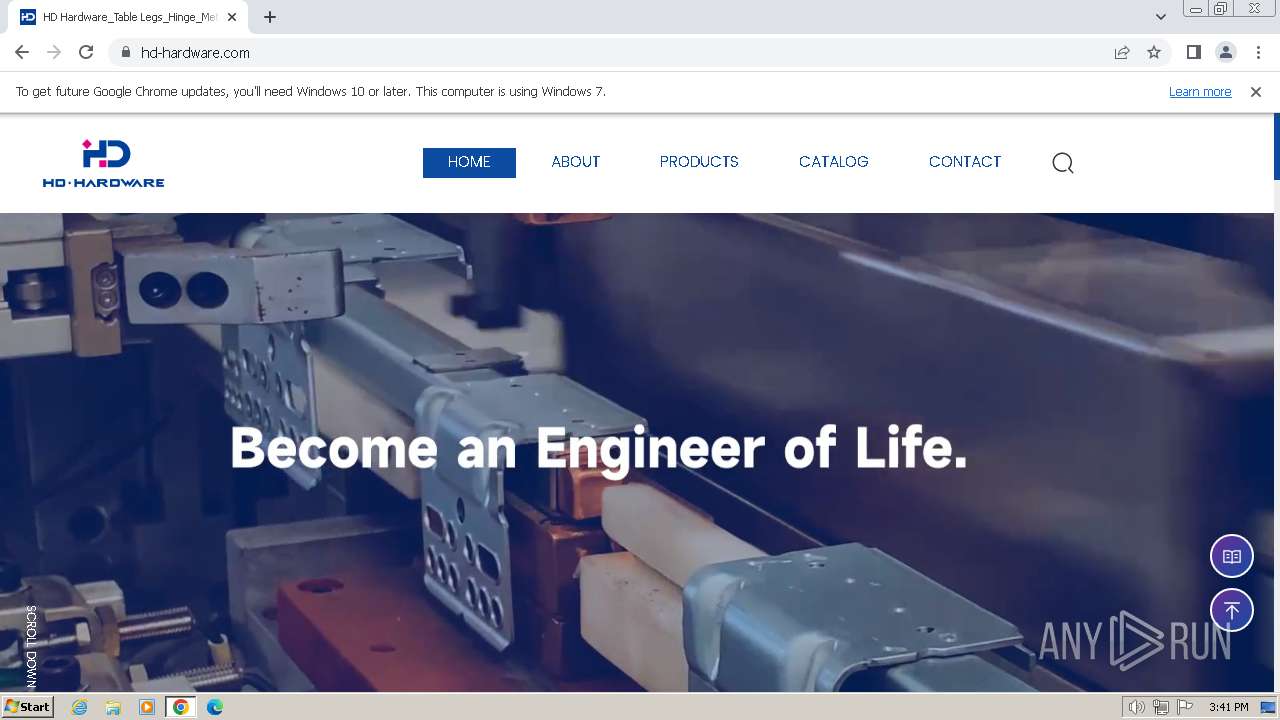This screenshot has height=720, width=1280.
Task: Go back with the browser back arrow
Action: tap(22, 53)
